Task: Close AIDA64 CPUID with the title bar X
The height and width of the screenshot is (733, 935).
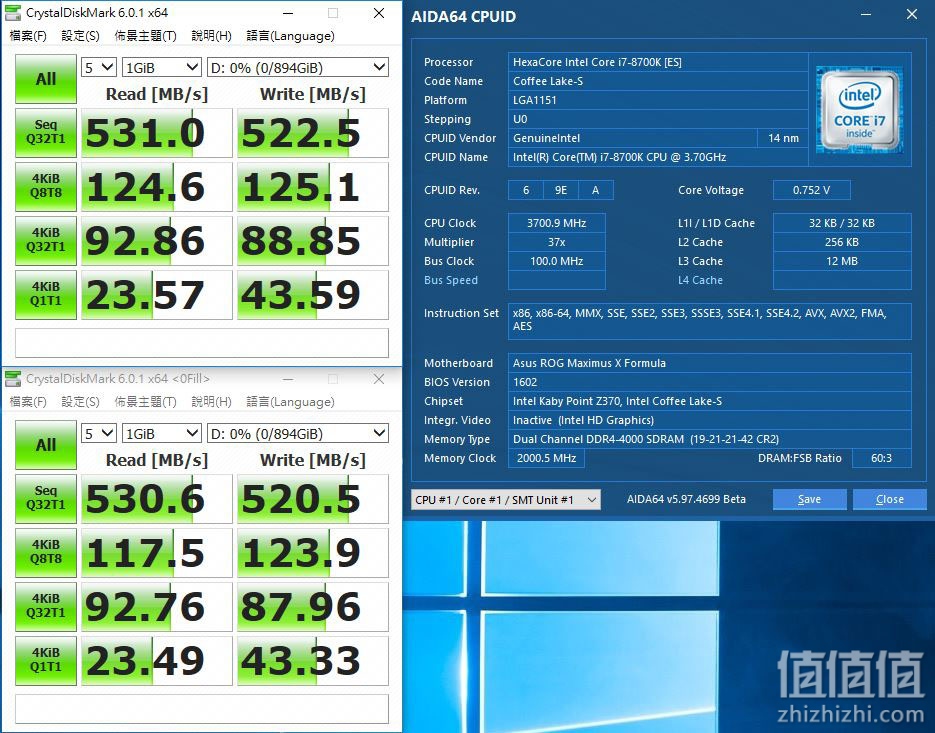Action: 912,14
